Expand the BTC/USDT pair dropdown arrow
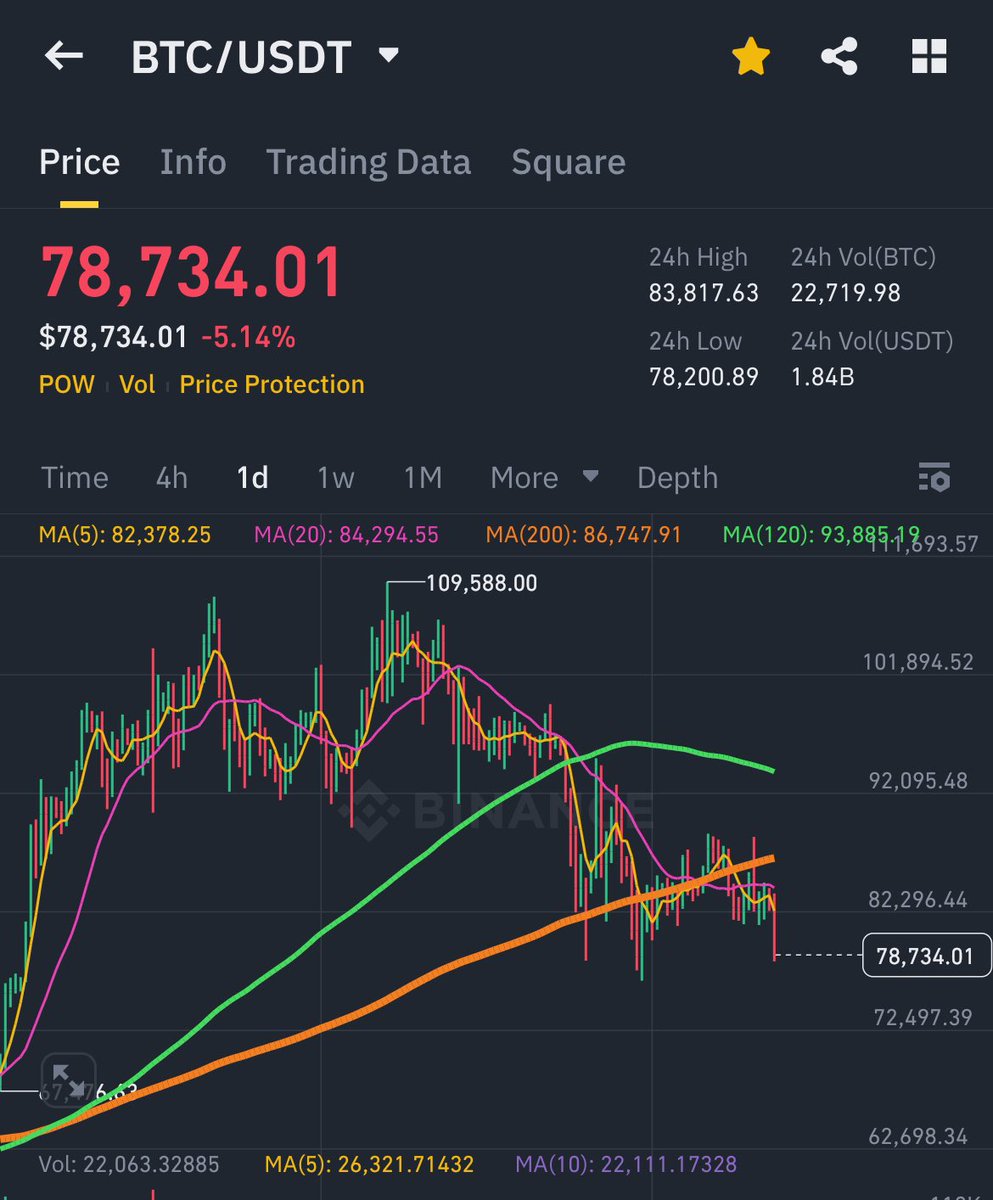Image resolution: width=993 pixels, height=1200 pixels. (389, 55)
